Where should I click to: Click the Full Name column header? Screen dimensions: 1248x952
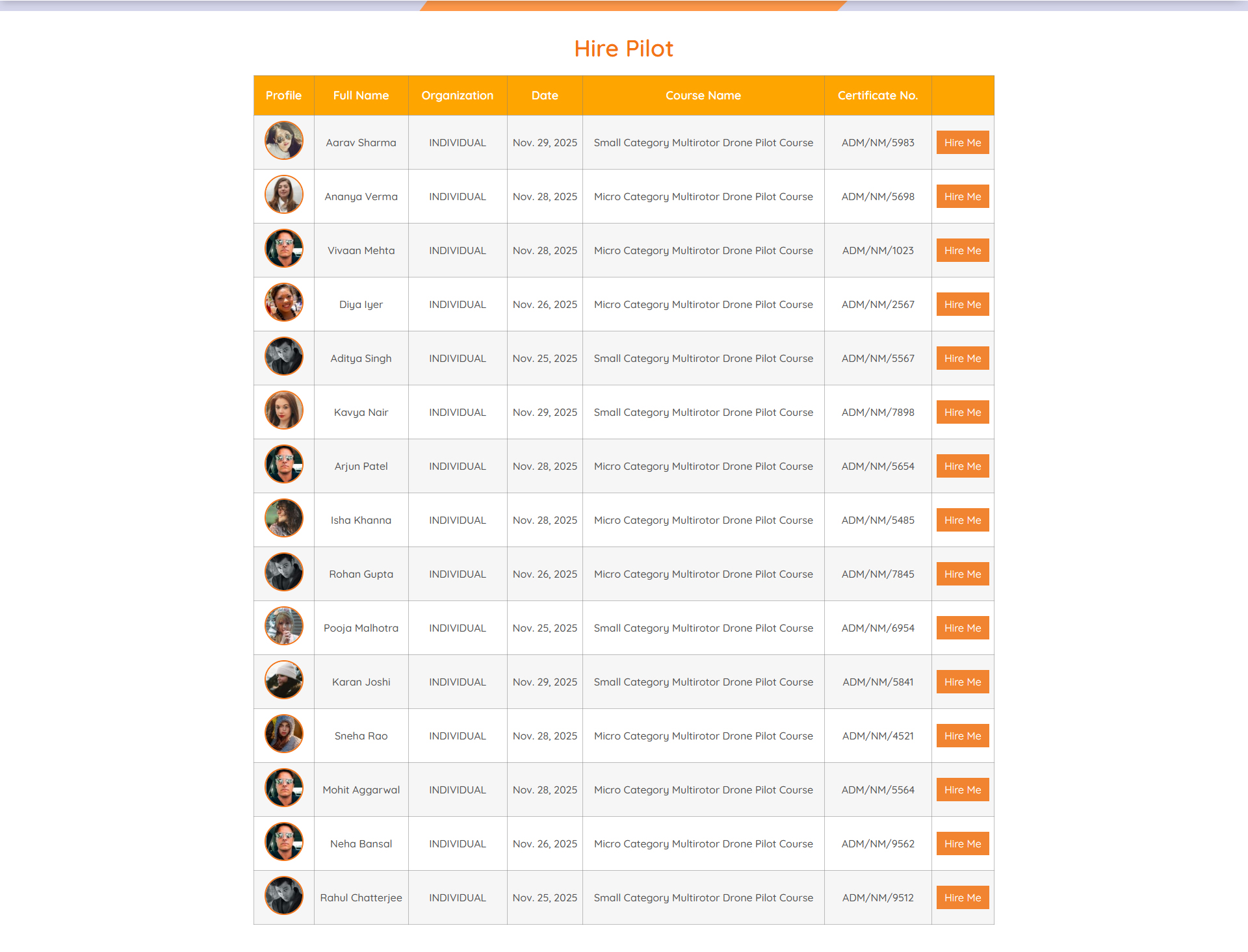click(x=361, y=96)
